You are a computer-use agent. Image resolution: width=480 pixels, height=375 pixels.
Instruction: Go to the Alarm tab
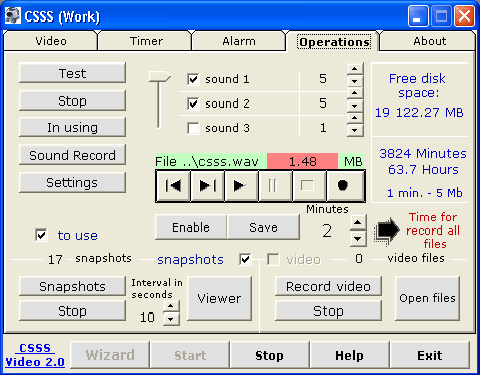click(x=239, y=41)
